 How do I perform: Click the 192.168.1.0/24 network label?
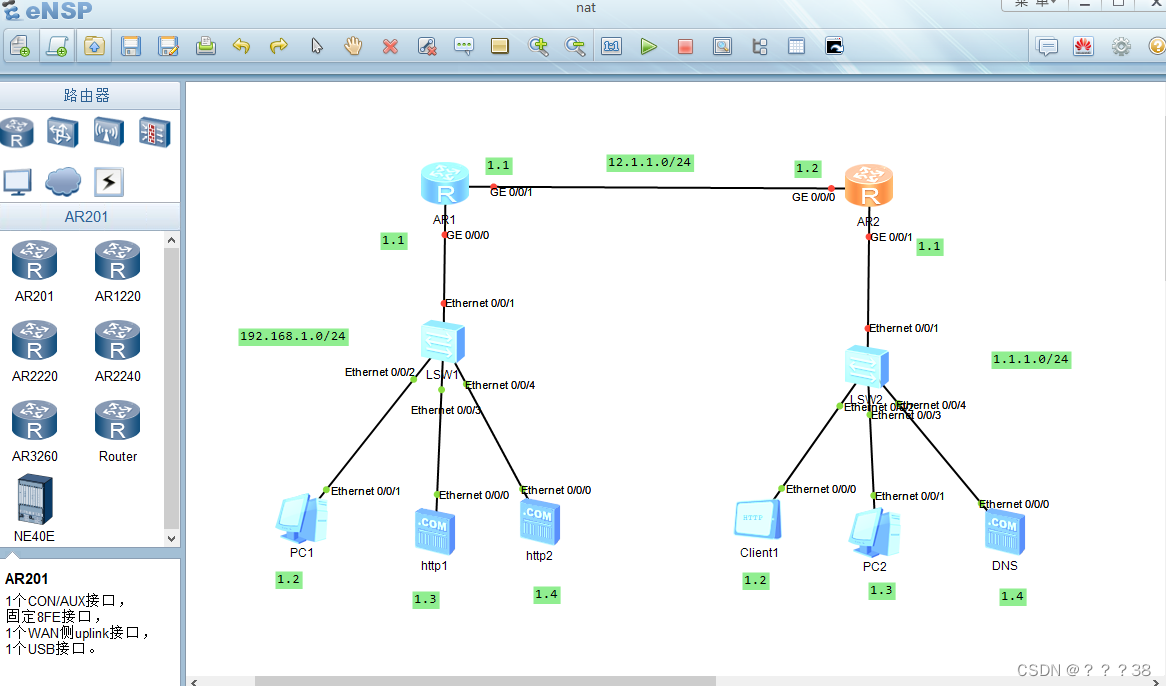pos(293,336)
